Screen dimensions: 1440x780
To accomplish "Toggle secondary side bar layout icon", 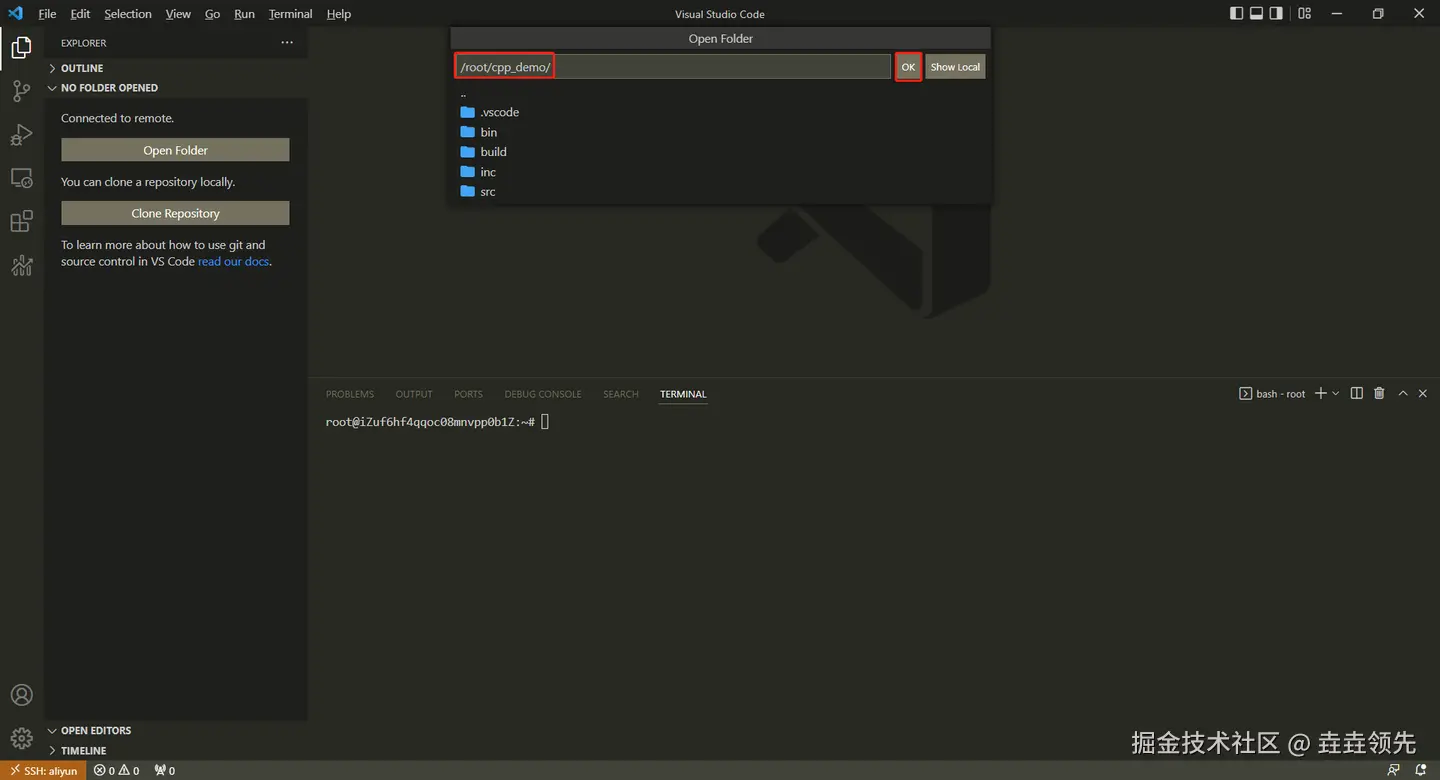I will click(x=1276, y=14).
